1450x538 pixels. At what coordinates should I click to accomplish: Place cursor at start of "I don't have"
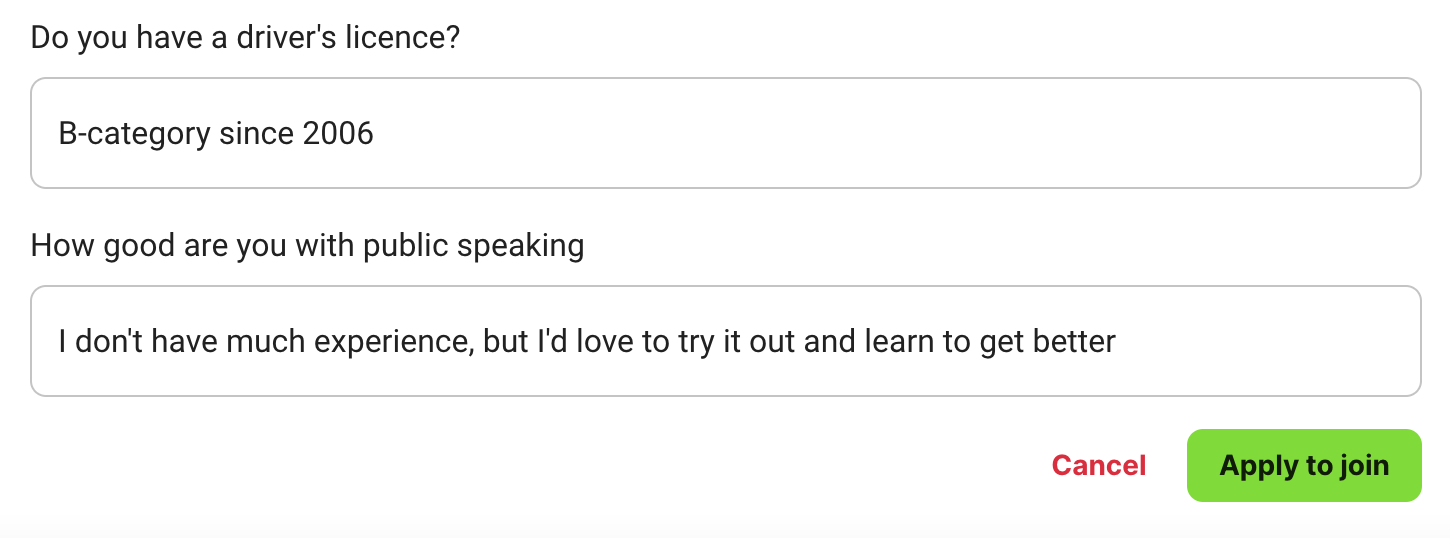coord(59,342)
